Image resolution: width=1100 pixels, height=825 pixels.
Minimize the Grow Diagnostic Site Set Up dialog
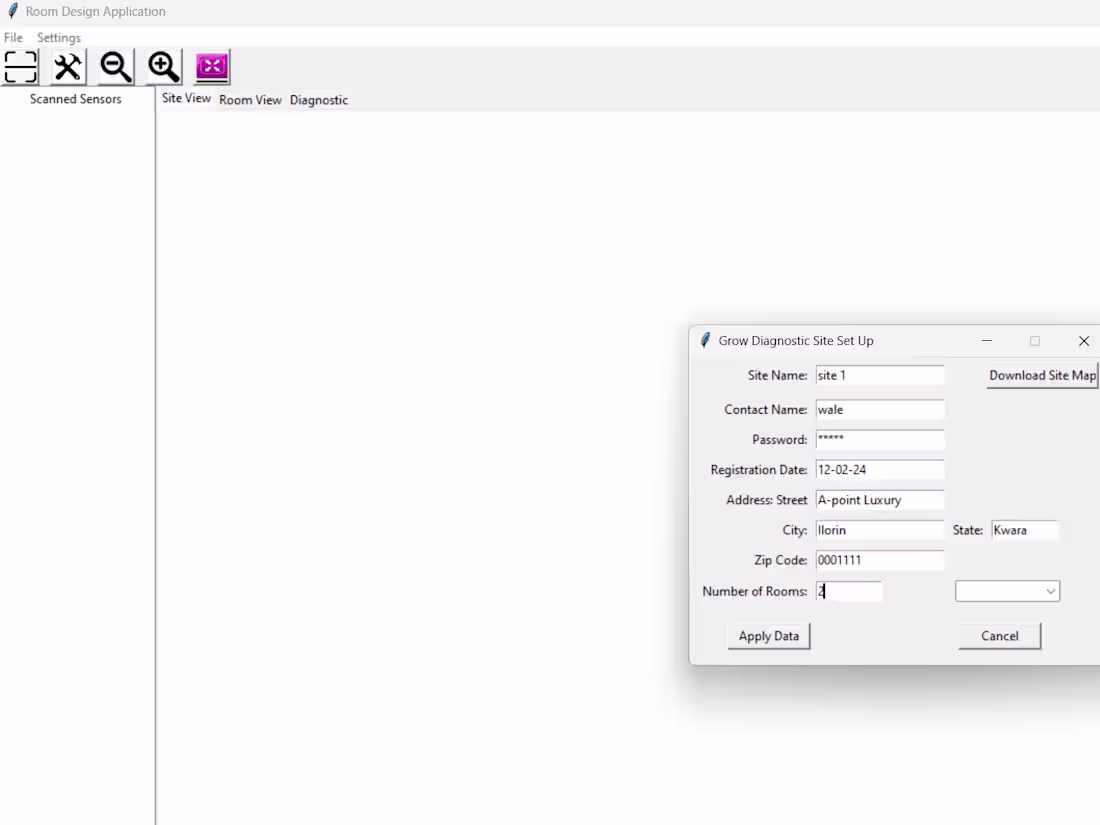[x=987, y=341]
